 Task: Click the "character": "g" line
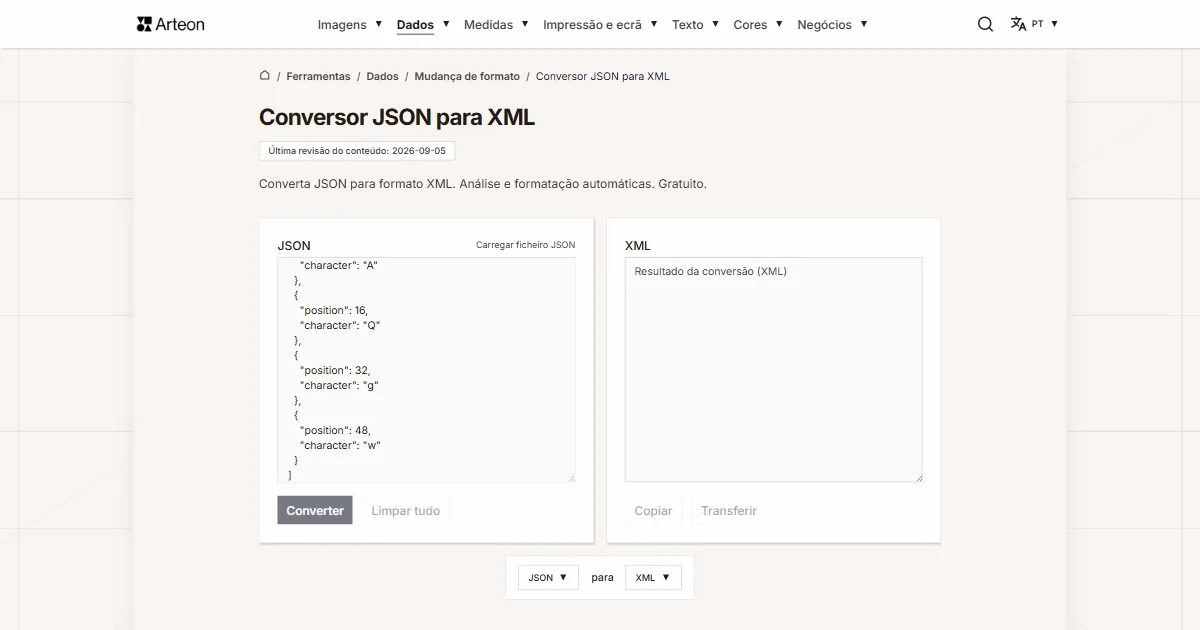point(339,385)
